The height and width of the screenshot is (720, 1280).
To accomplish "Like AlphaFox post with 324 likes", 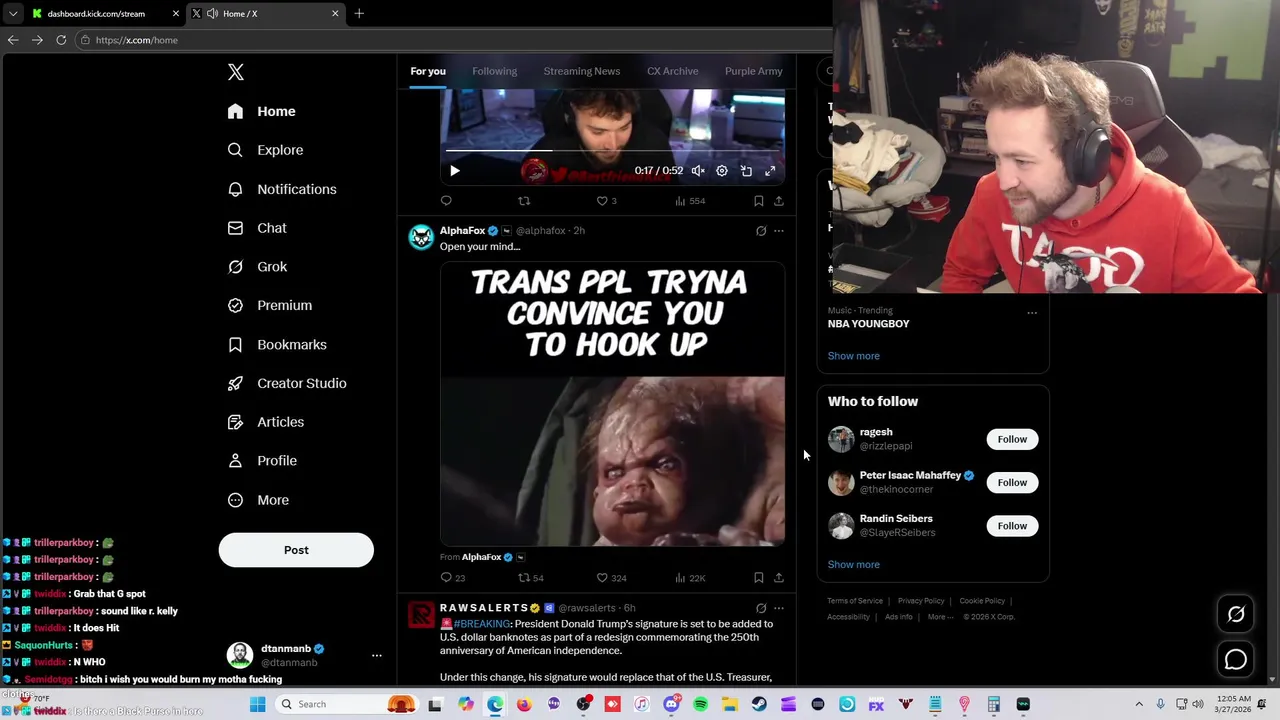I will coord(611,578).
